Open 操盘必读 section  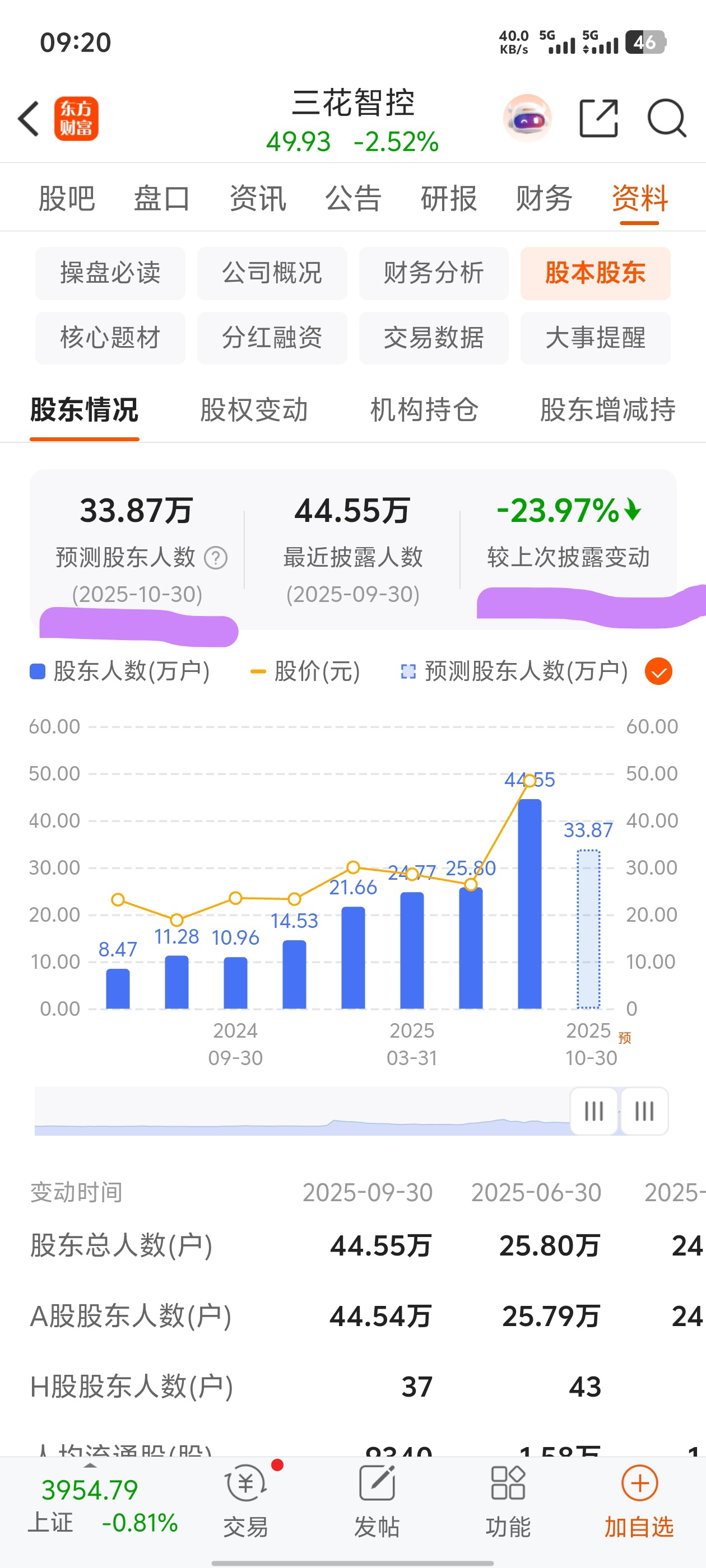click(x=110, y=273)
